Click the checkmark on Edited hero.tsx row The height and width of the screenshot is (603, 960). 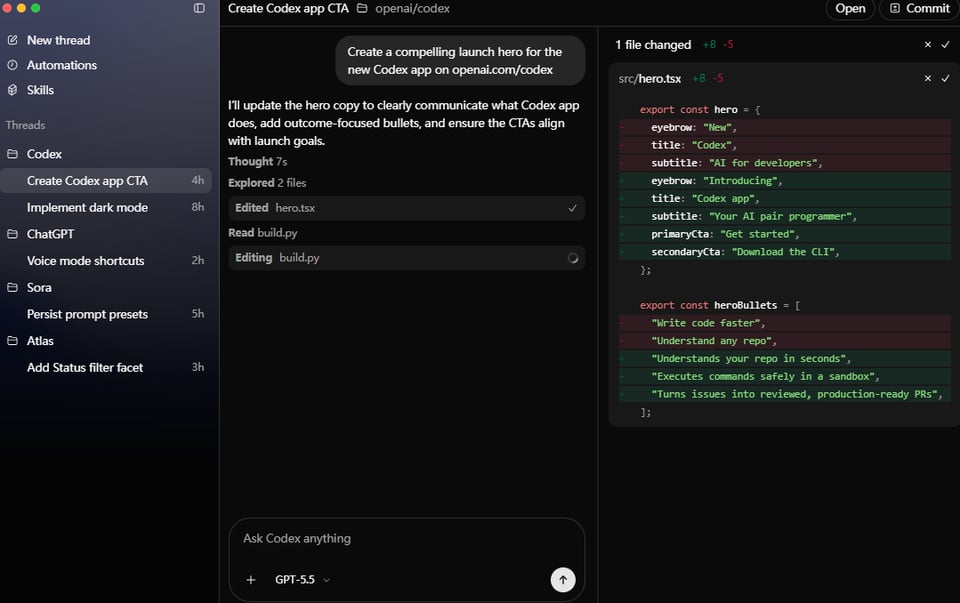point(572,208)
